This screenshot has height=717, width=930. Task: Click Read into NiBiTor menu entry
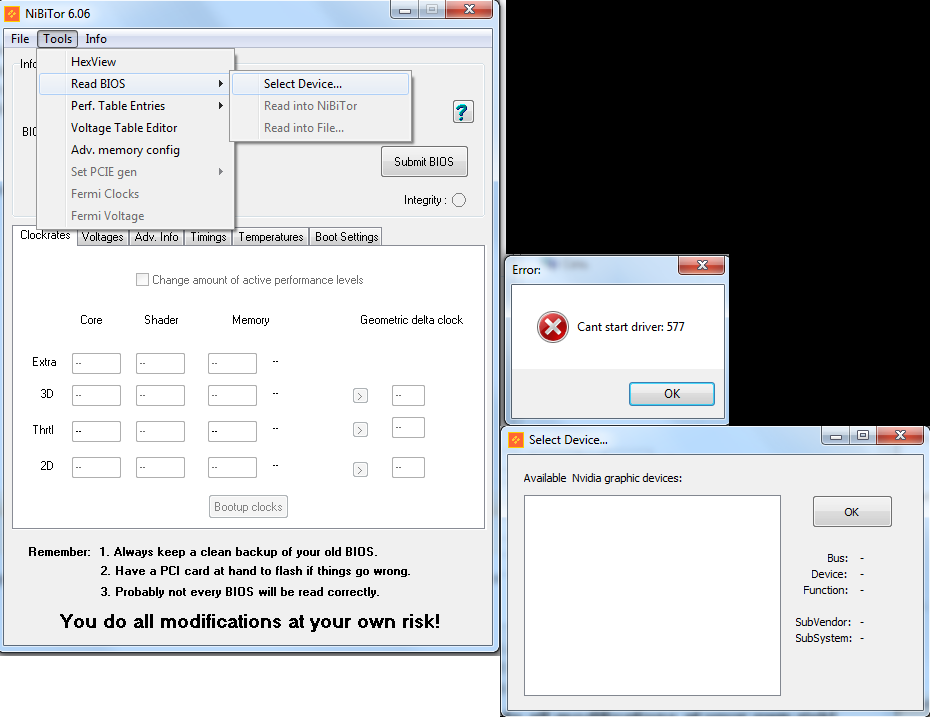[320, 106]
